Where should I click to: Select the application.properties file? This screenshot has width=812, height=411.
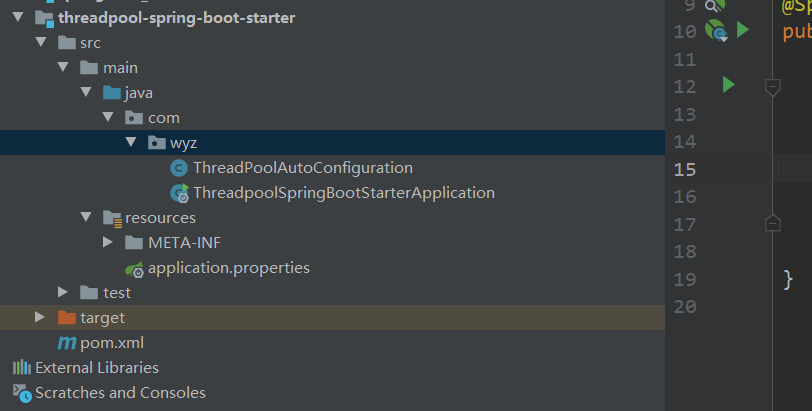pyautogui.click(x=228, y=268)
